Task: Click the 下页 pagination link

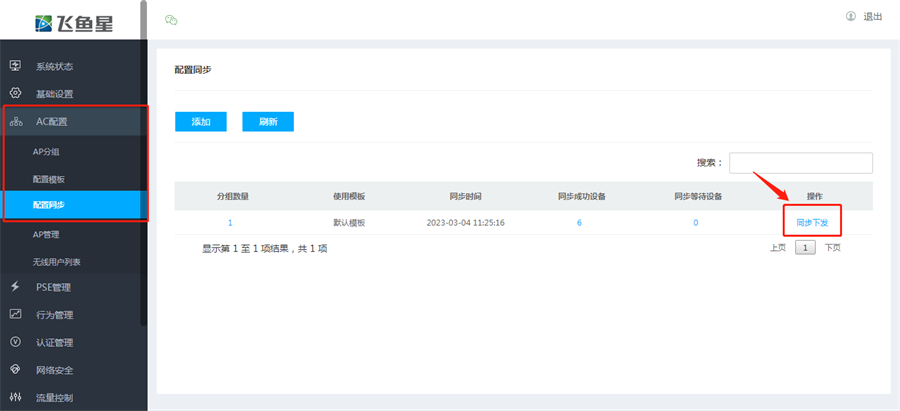Action: (x=833, y=248)
